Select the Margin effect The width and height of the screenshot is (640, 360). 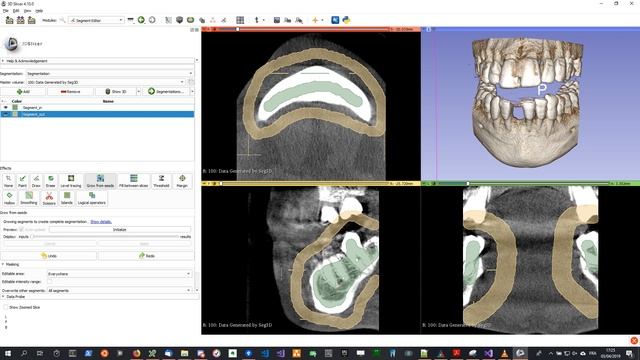click(182, 181)
